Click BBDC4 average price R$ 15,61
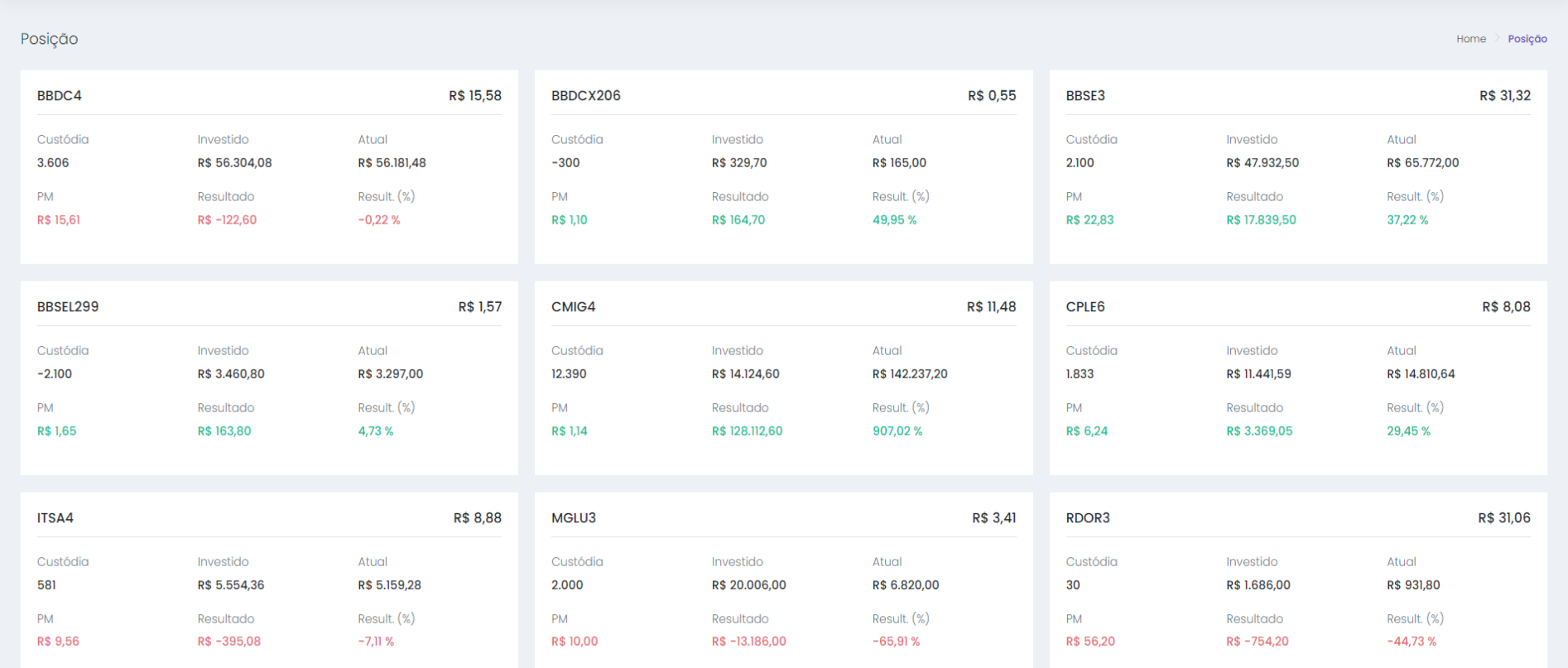Viewport: 1568px width, 668px height. tap(59, 220)
